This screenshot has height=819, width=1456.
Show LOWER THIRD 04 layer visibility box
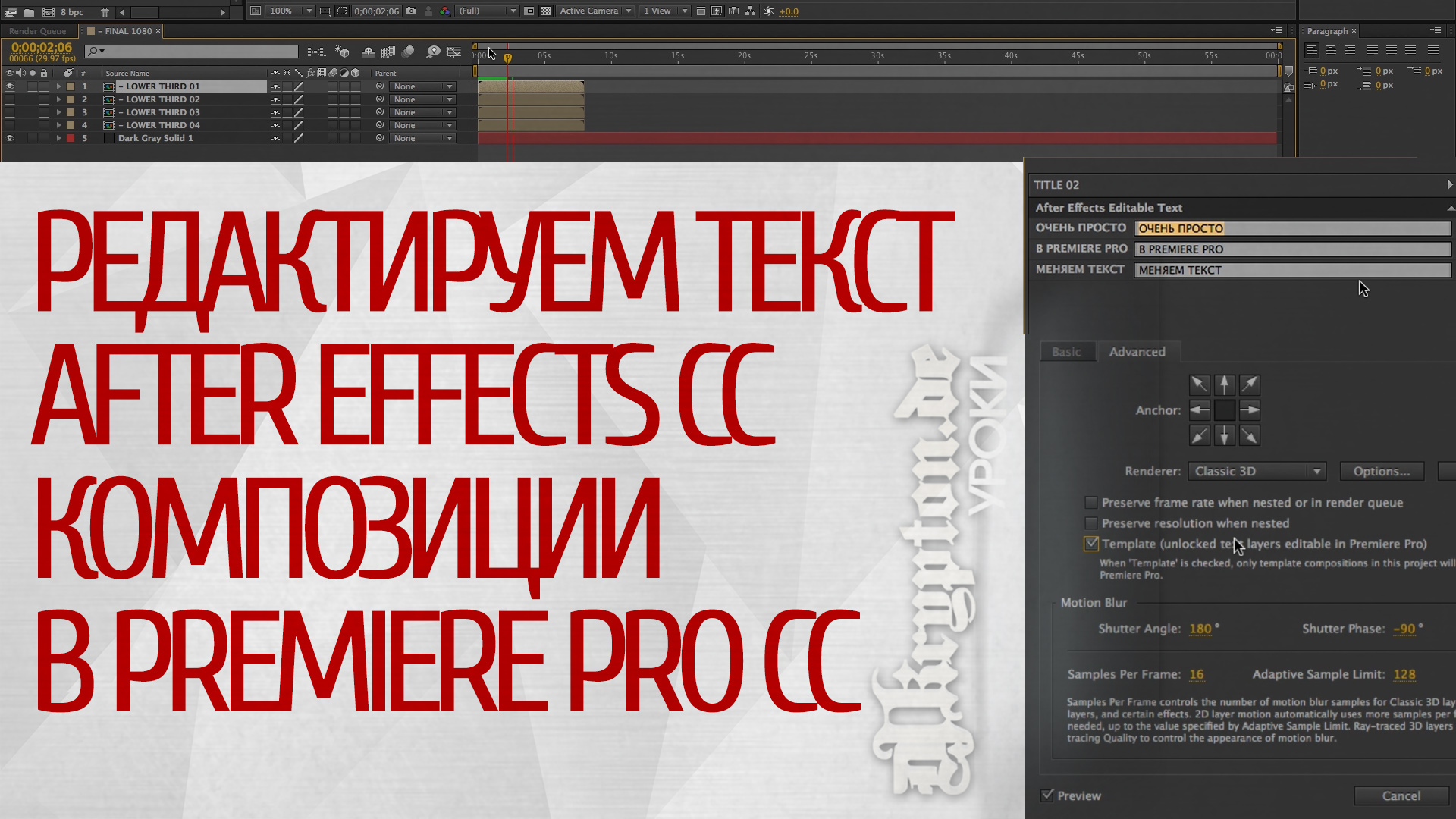(10, 125)
